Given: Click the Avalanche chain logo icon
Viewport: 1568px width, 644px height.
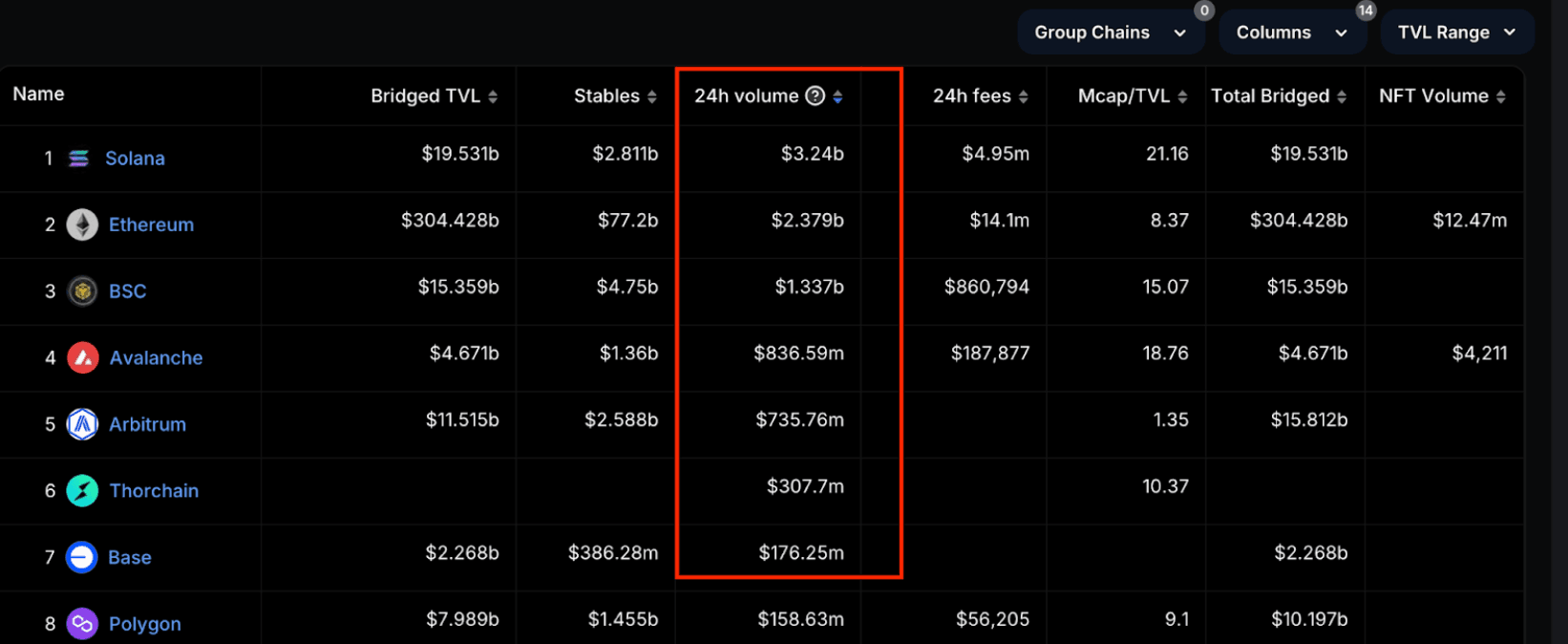Looking at the screenshot, I should (x=82, y=358).
